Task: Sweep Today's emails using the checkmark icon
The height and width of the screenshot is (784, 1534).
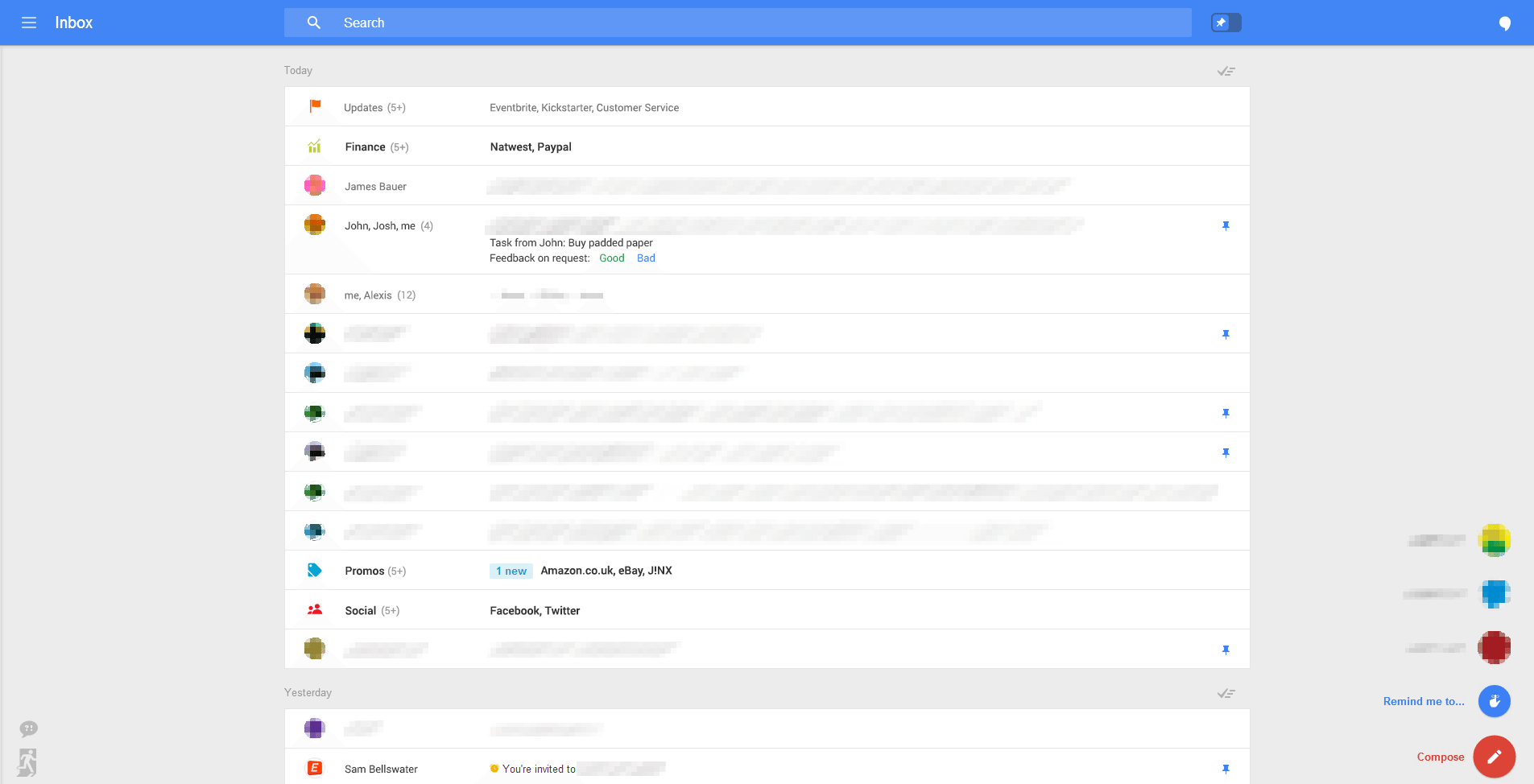Action: [x=1226, y=71]
